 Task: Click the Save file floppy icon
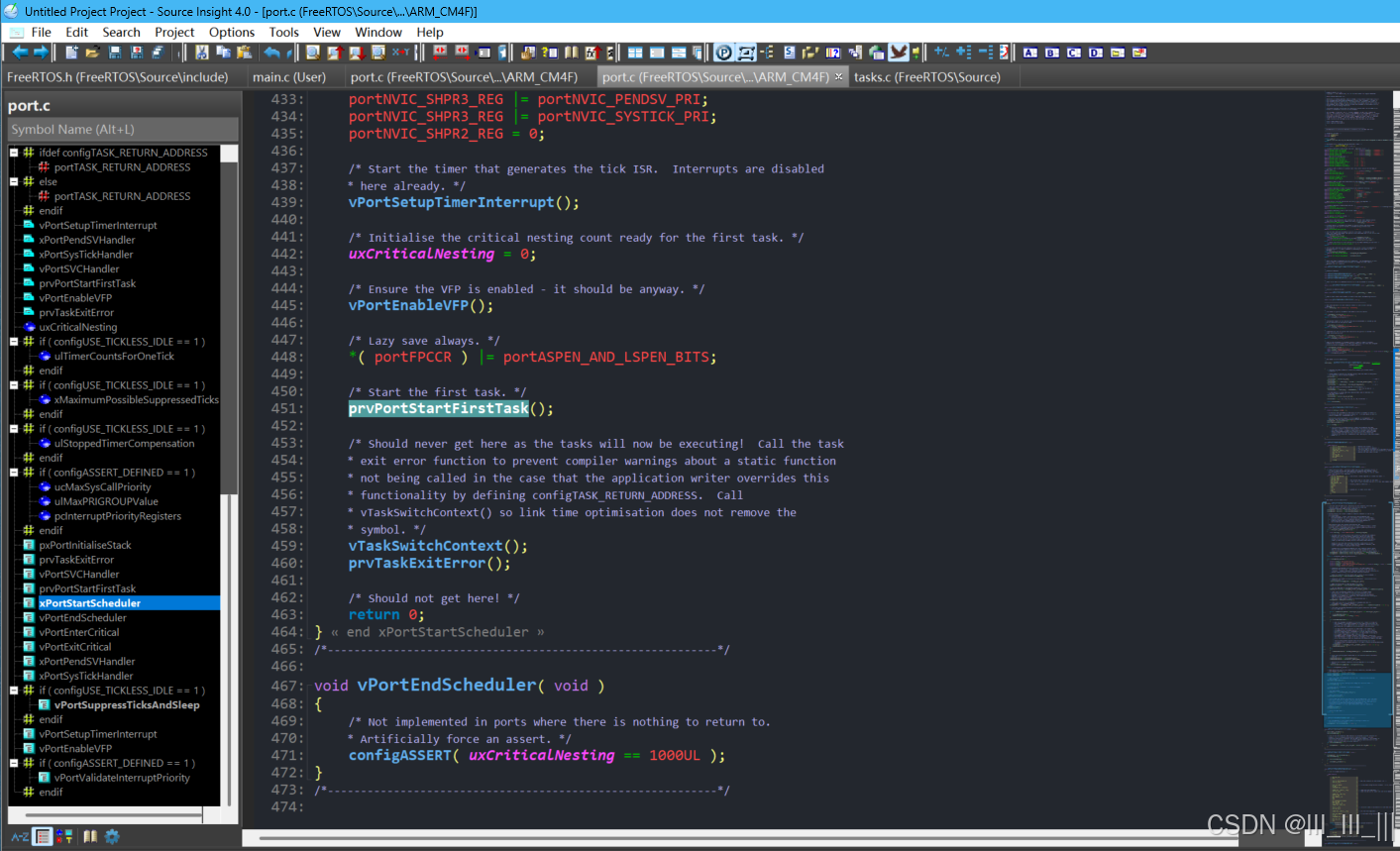coord(115,53)
